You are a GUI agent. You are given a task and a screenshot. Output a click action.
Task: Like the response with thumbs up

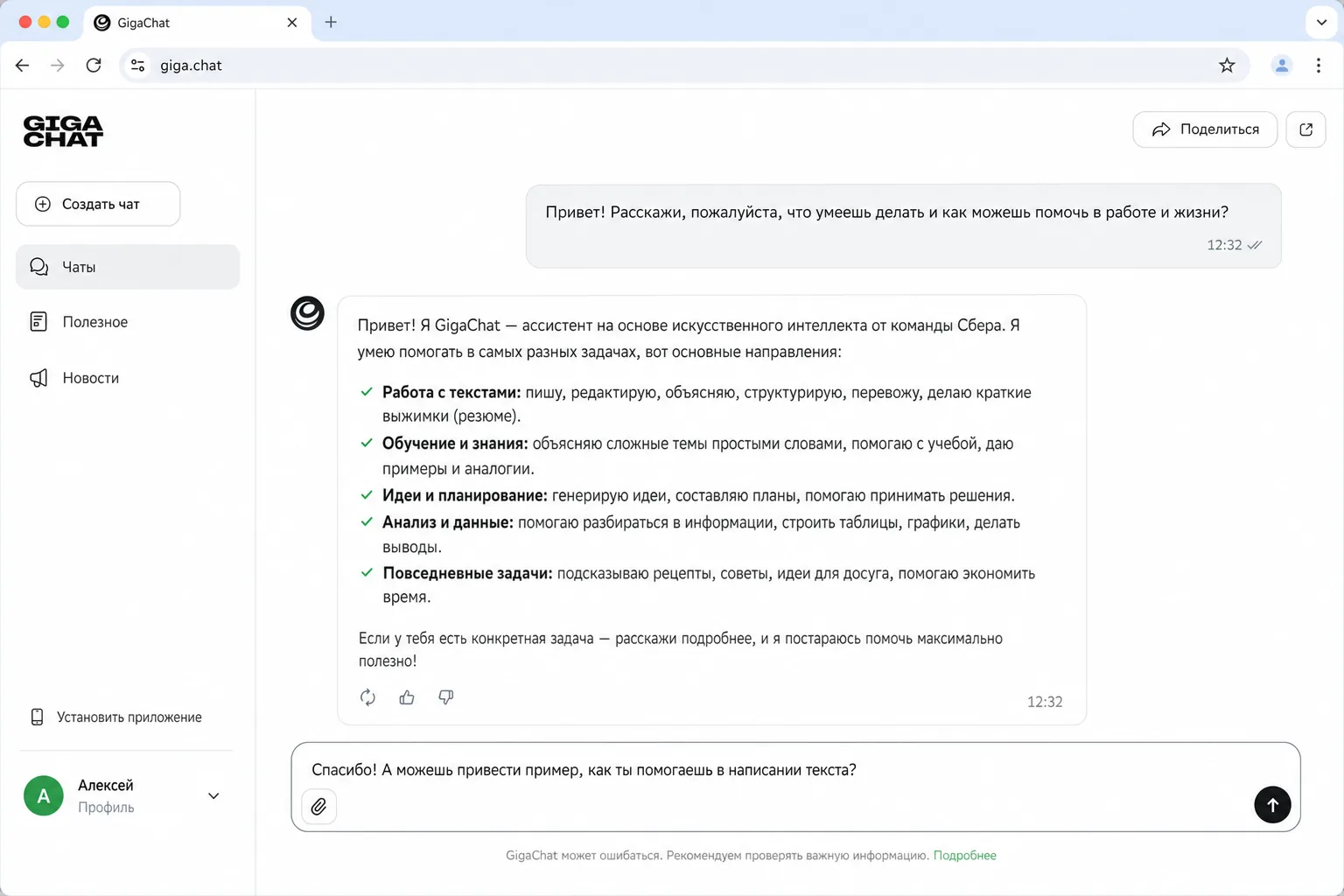pyautogui.click(x=407, y=697)
